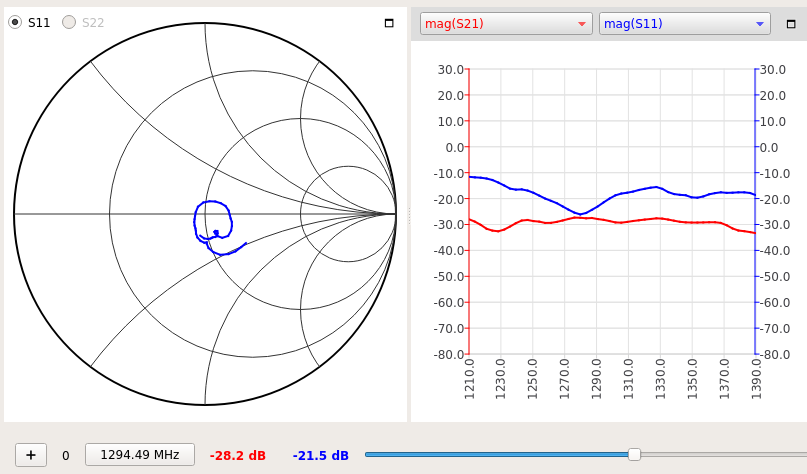Open the mag(S11) trace dropdown
The height and width of the screenshot is (474, 807).
(685, 24)
